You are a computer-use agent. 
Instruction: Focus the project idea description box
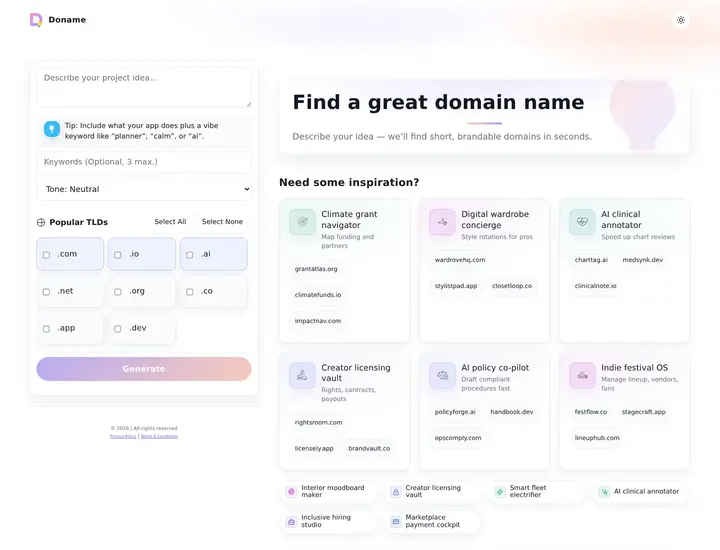coord(144,88)
